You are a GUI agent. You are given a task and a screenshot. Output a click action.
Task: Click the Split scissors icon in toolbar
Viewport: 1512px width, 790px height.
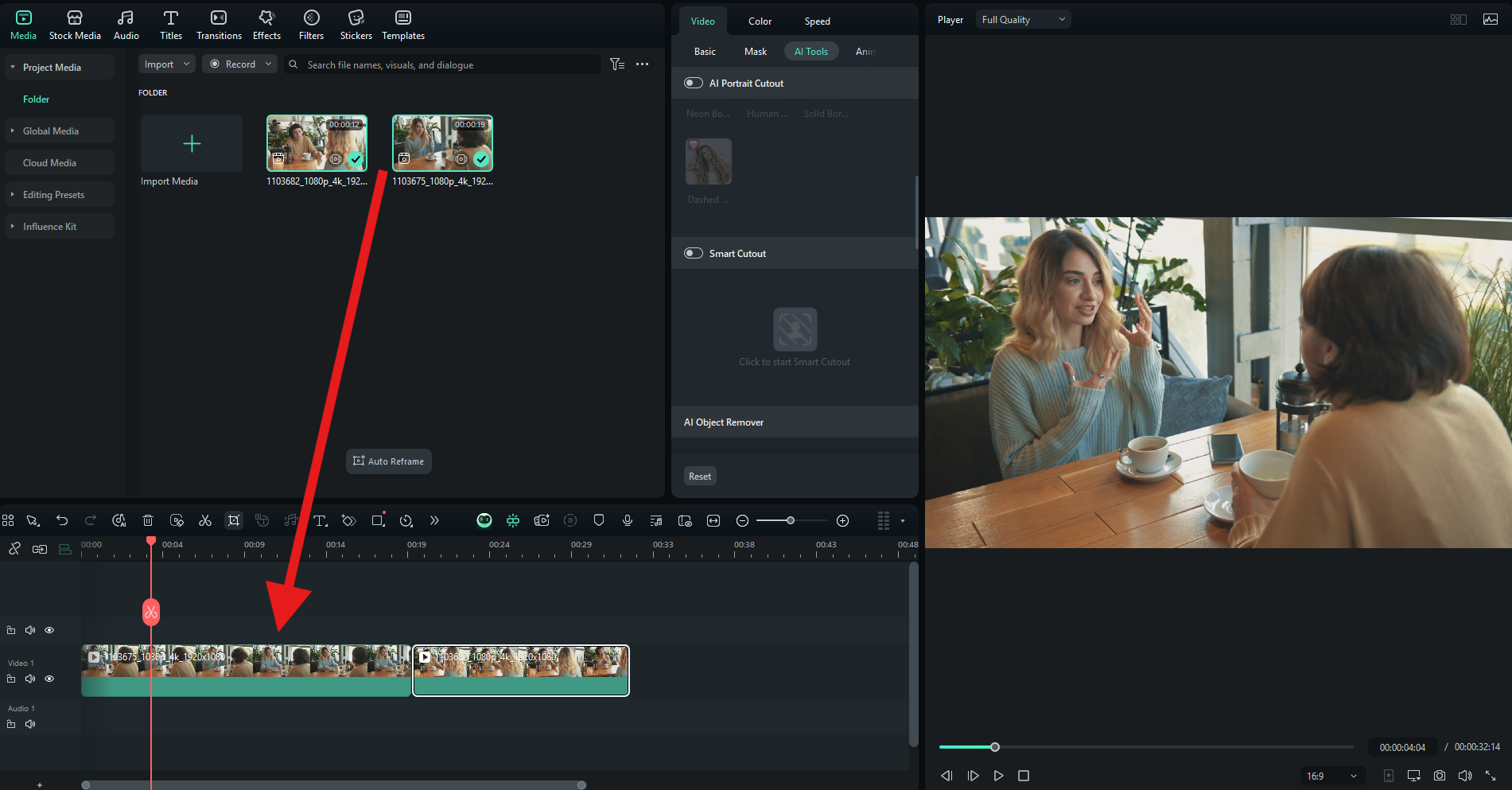[x=205, y=520]
